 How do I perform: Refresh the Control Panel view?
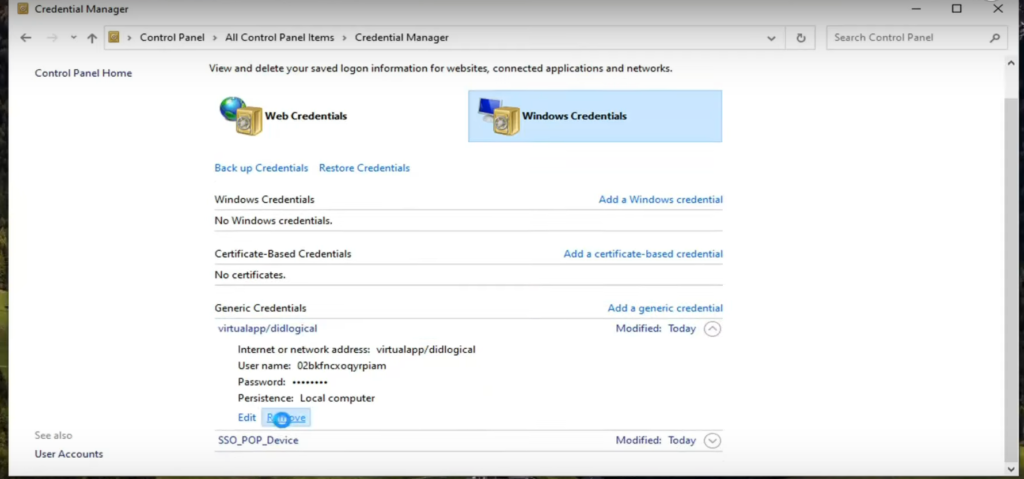tap(800, 38)
